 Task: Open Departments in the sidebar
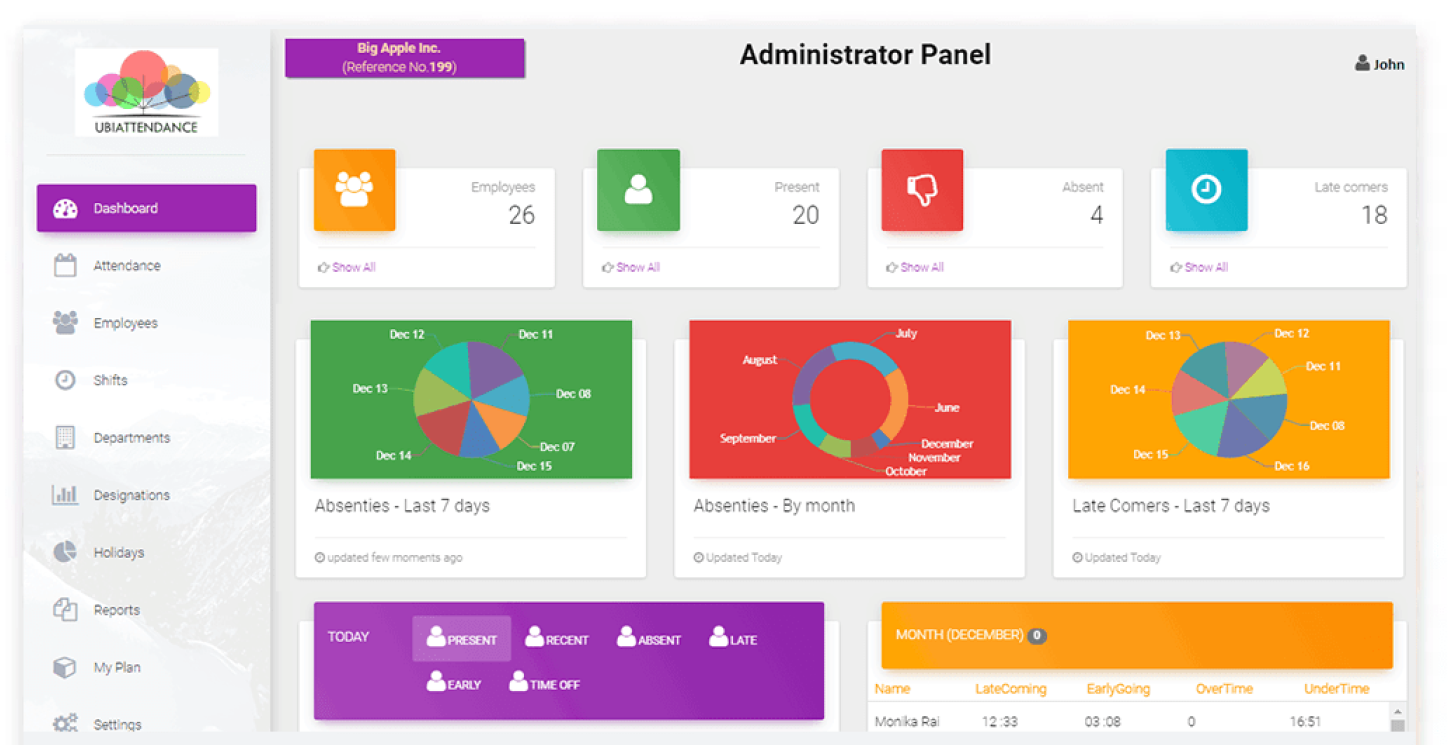pos(132,438)
